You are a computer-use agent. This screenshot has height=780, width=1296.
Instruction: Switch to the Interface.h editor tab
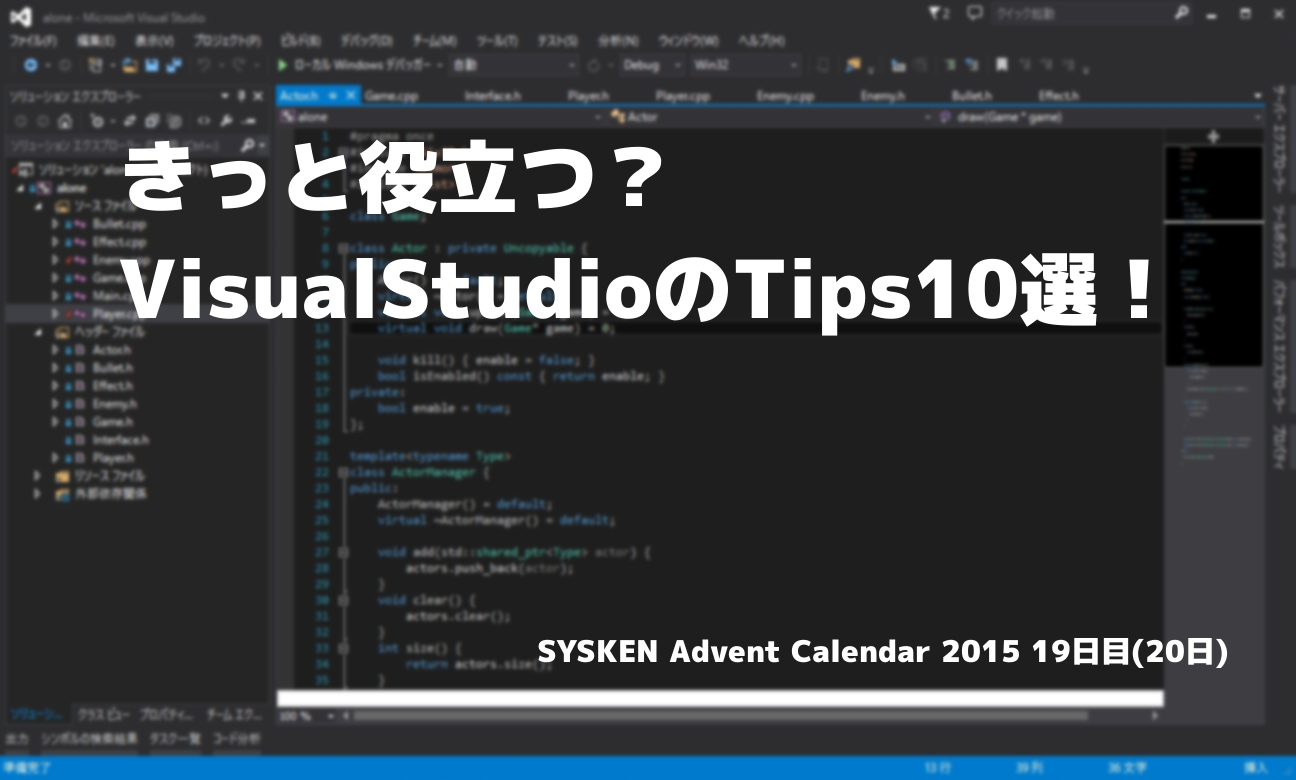pyautogui.click(x=492, y=96)
